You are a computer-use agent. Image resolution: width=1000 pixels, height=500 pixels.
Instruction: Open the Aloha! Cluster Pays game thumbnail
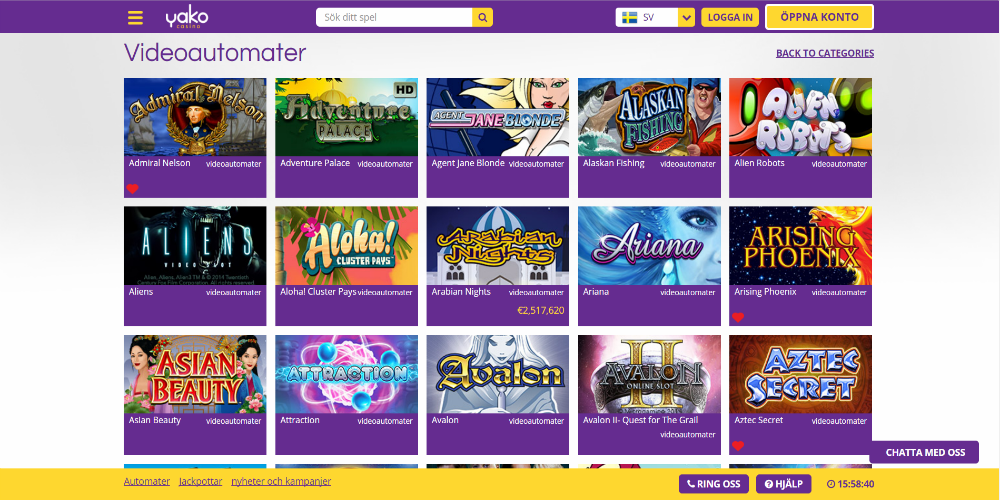click(346, 246)
